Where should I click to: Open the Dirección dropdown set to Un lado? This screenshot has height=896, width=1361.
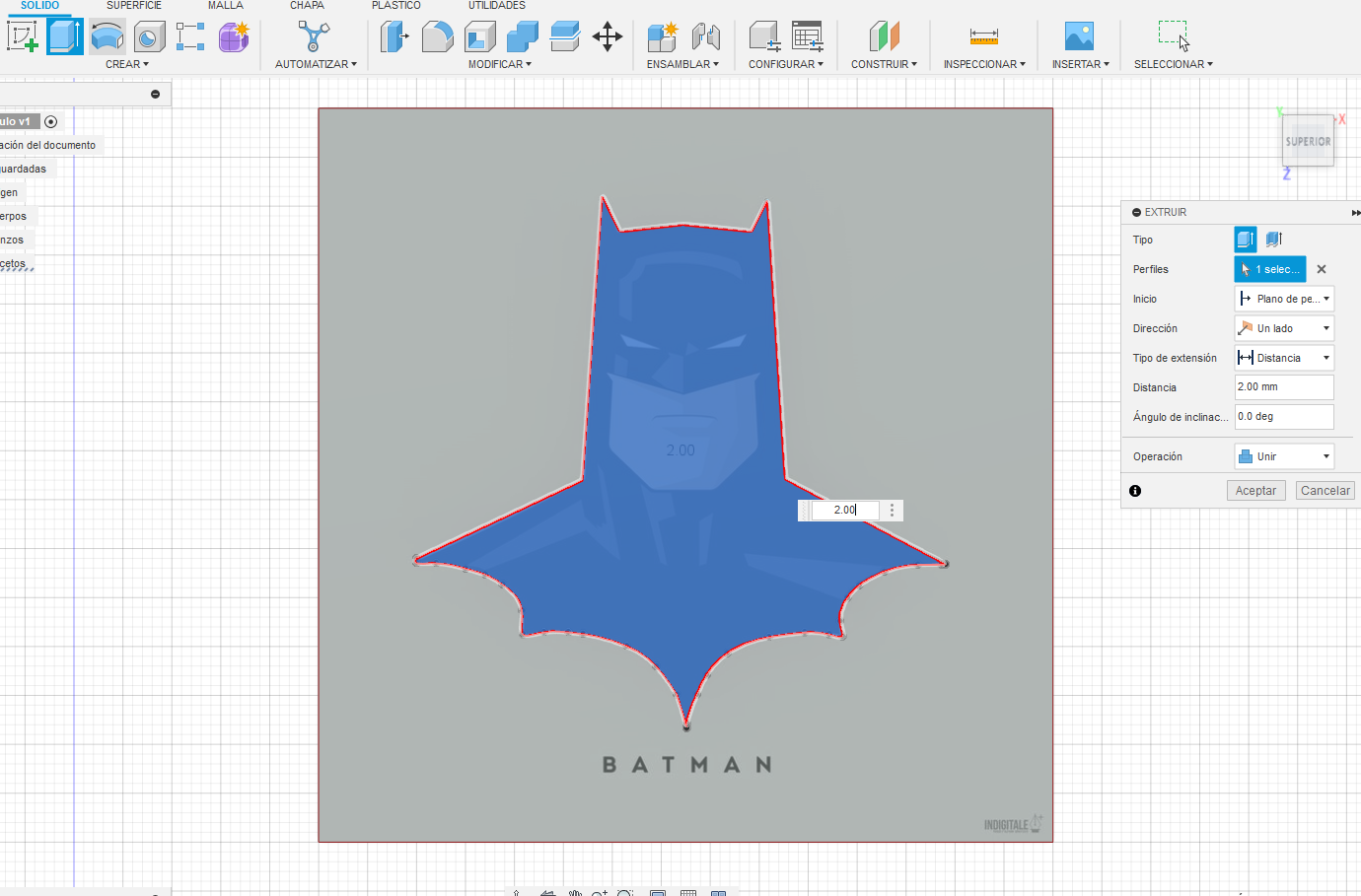1284,328
